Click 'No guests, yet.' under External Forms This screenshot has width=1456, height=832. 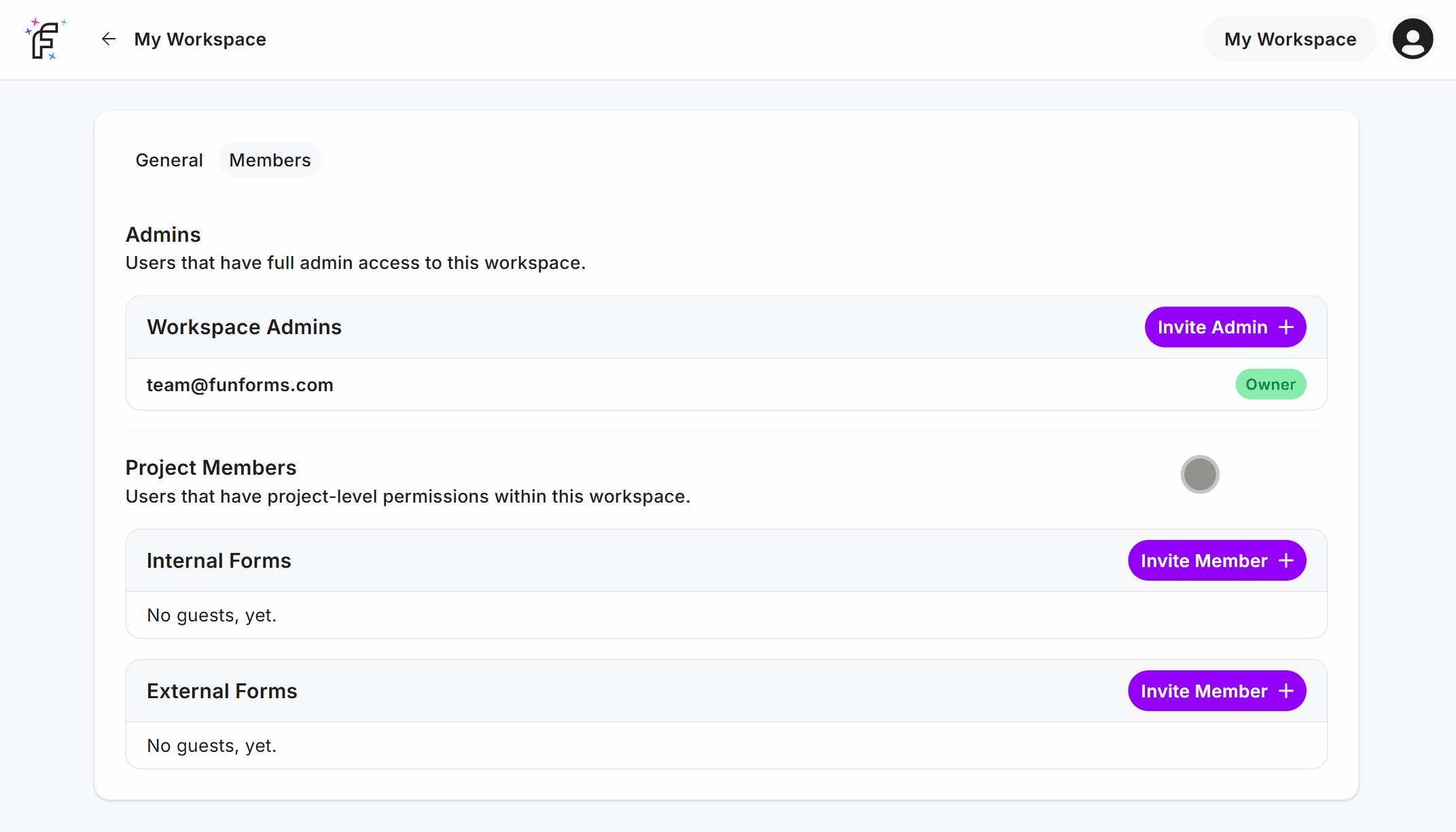[212, 746]
